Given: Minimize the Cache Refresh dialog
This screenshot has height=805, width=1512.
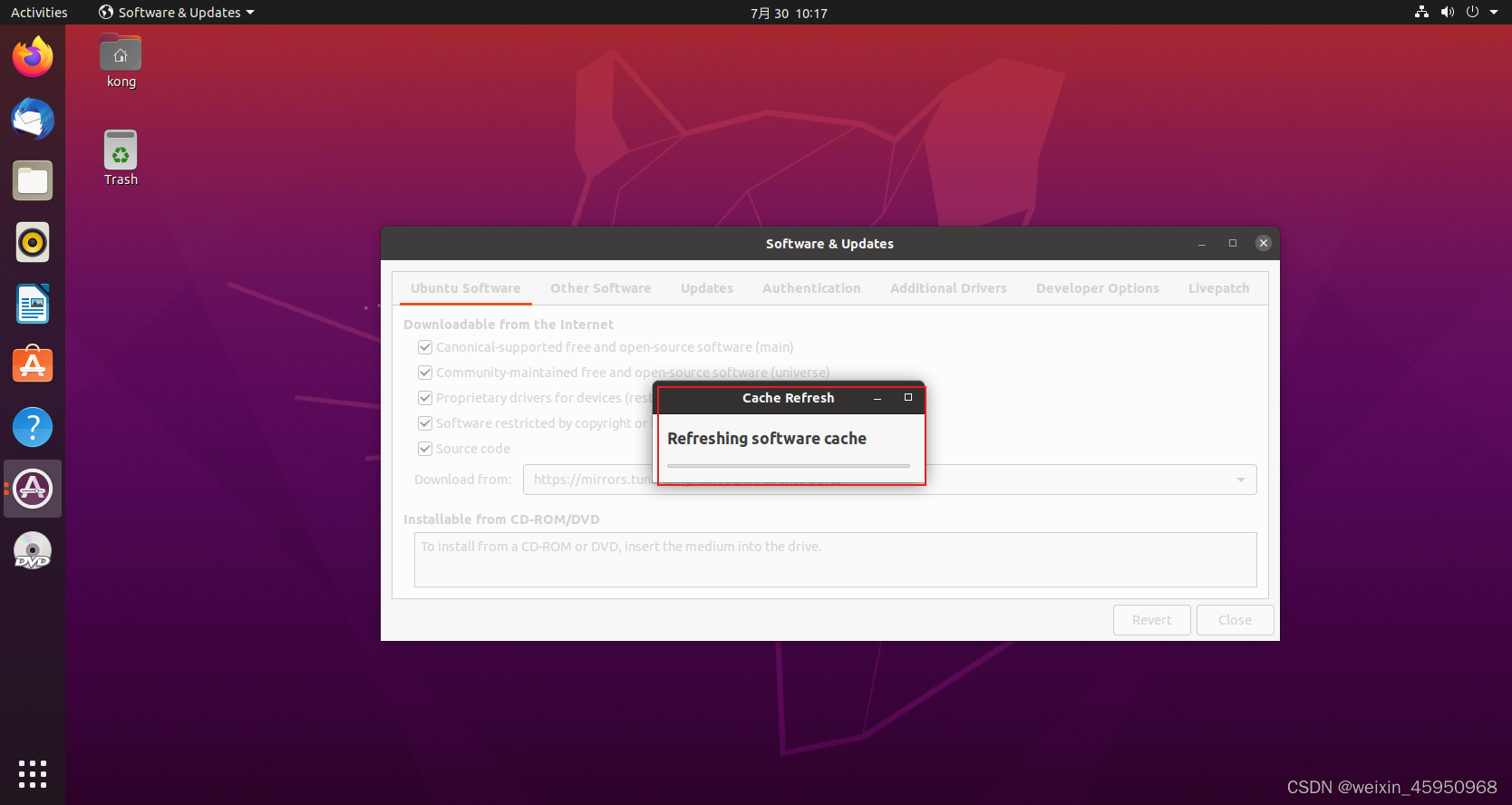Looking at the screenshot, I should pyautogui.click(x=877, y=398).
